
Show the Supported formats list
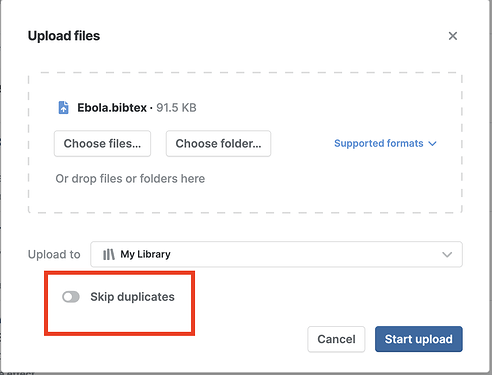[379, 143]
